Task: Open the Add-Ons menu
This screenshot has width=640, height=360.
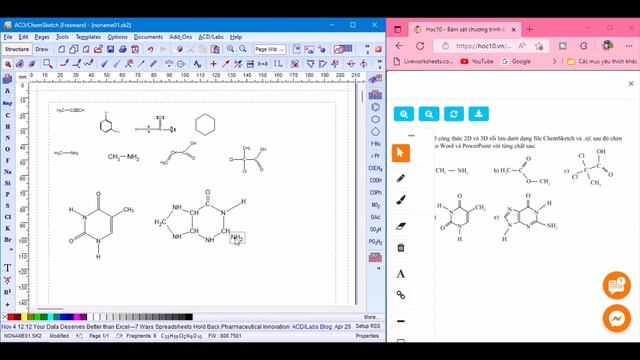Action: (180, 37)
